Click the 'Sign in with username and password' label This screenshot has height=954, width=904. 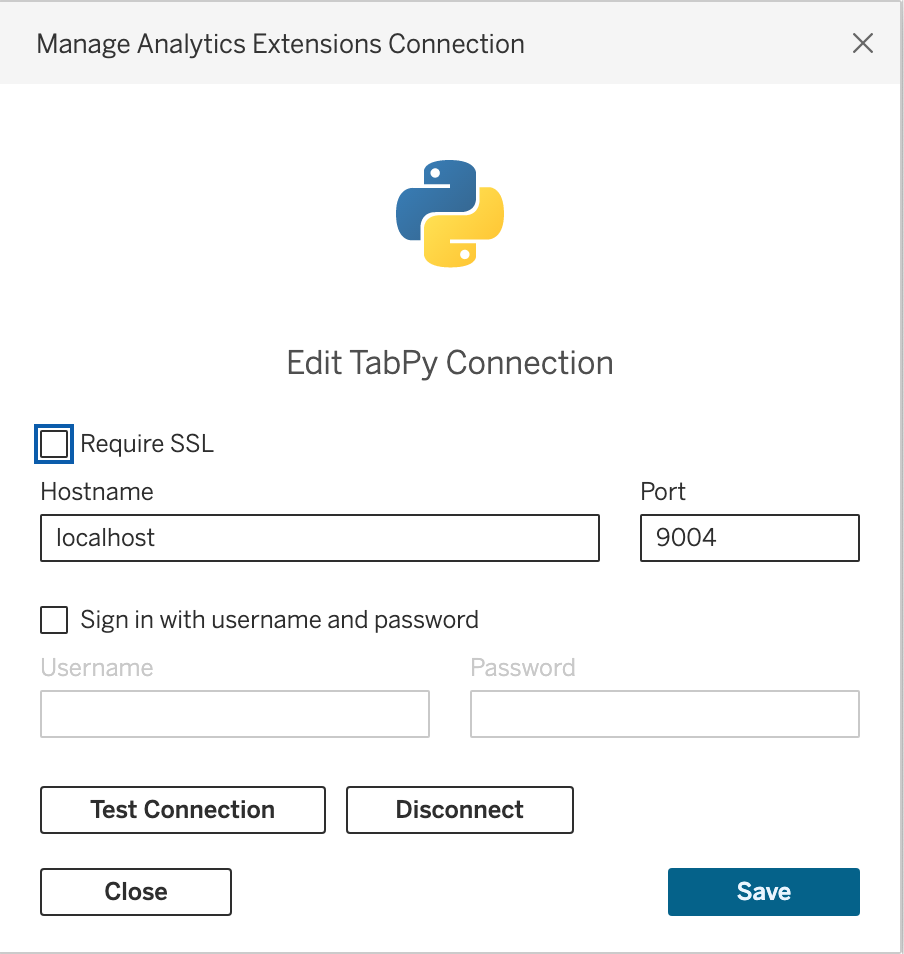(279, 620)
